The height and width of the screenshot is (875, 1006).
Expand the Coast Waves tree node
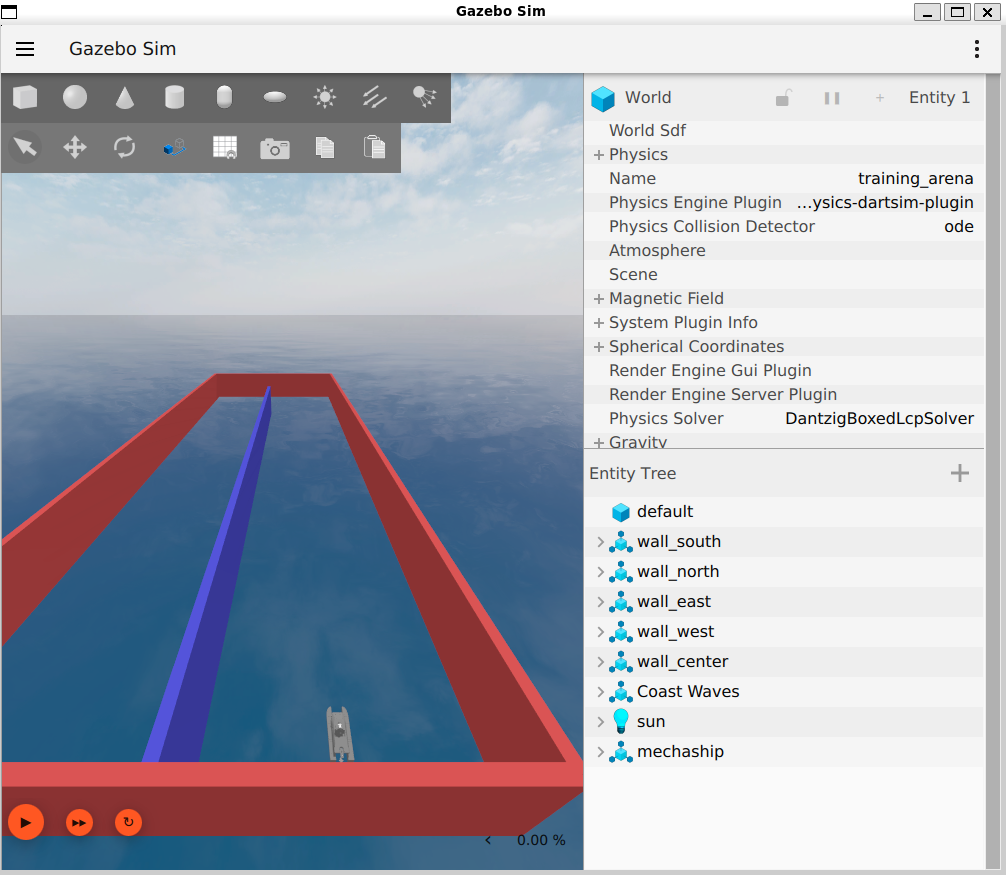click(600, 692)
